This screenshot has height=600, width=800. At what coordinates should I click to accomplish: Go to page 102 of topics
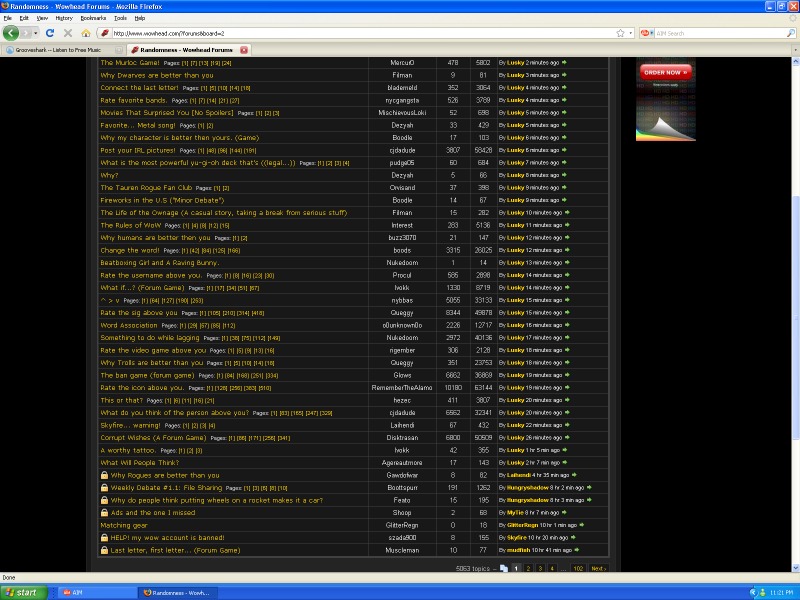(x=578, y=568)
